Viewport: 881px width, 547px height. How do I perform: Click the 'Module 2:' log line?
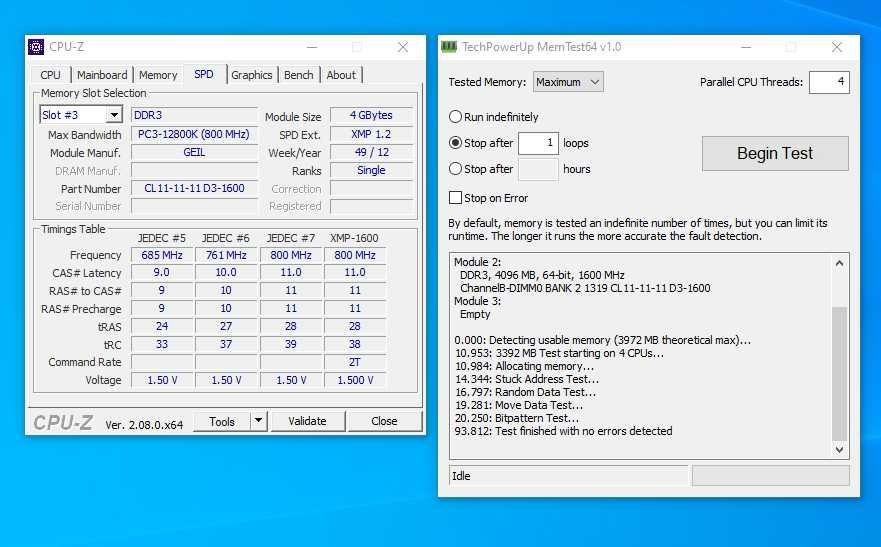[477, 262]
